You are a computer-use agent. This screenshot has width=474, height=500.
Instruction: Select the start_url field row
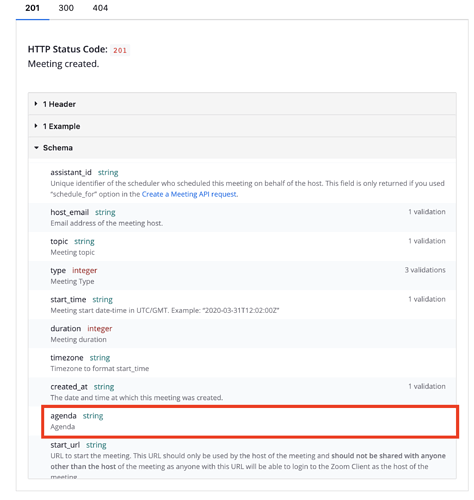click(x=242, y=458)
